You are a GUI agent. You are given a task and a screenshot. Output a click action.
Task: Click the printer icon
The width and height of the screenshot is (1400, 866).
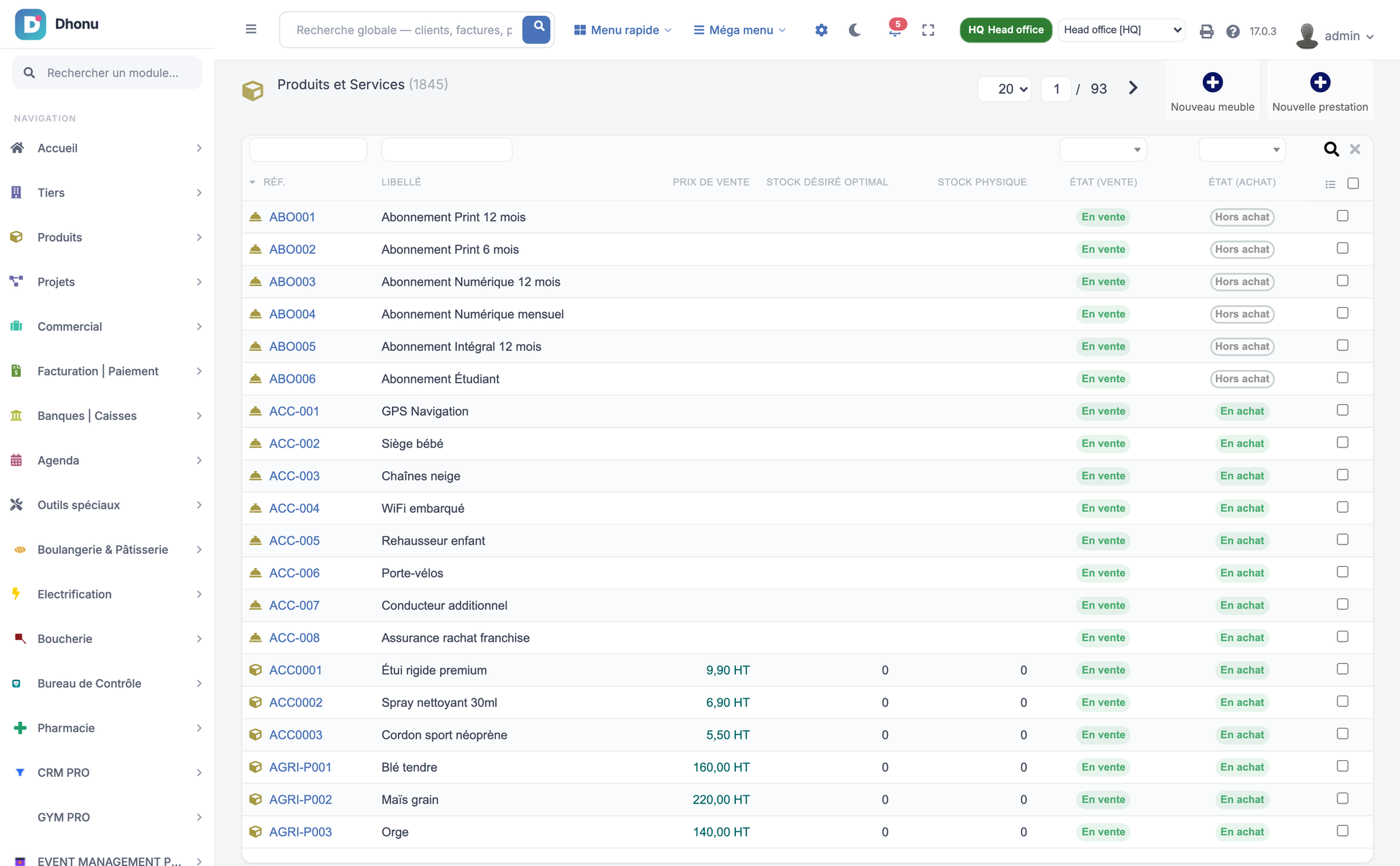click(1206, 31)
